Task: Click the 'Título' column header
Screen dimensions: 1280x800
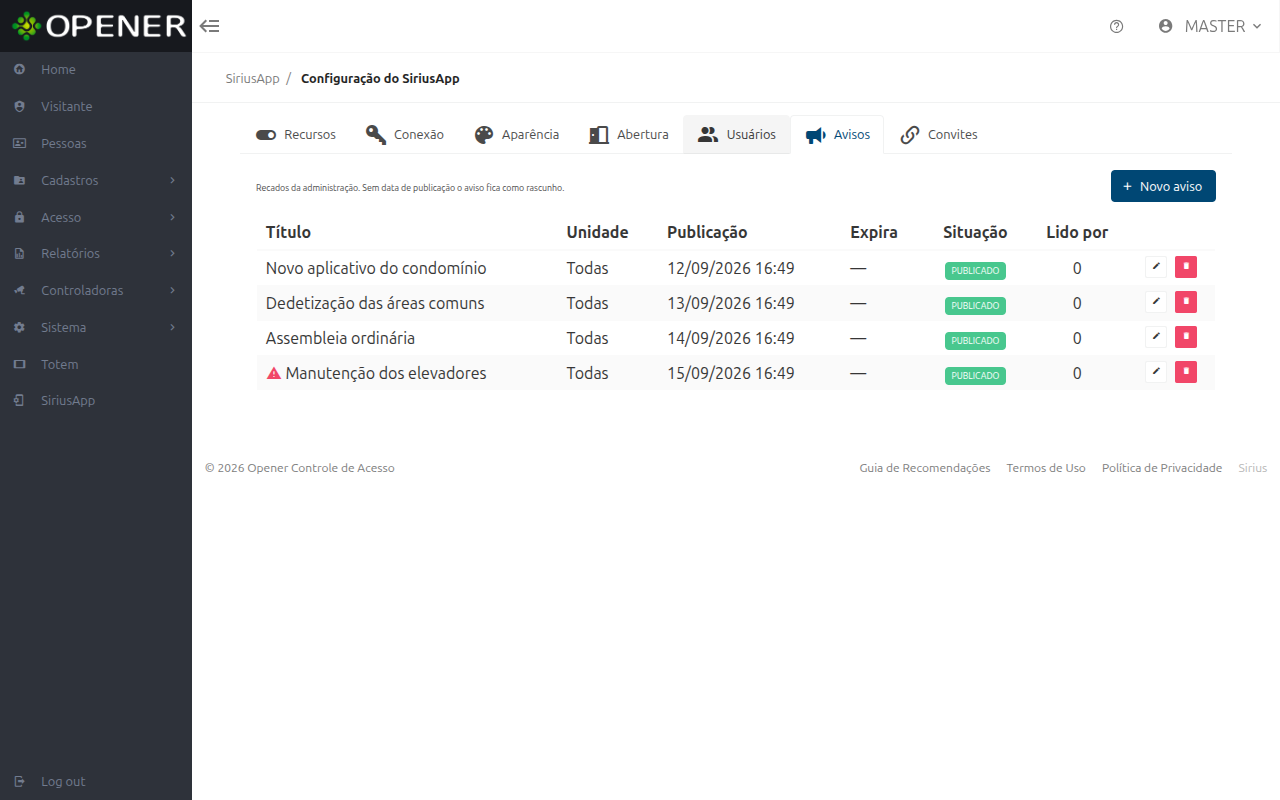Action: [x=288, y=232]
